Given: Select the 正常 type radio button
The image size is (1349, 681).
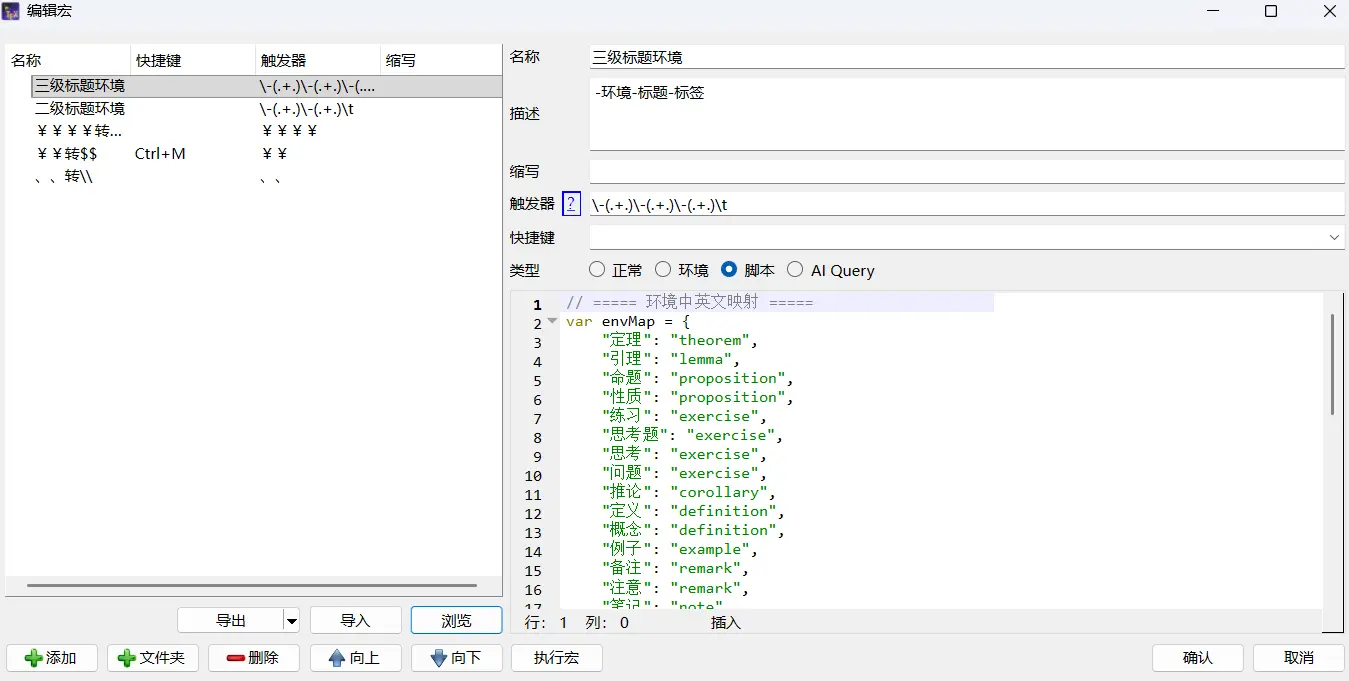Looking at the screenshot, I should pos(597,270).
